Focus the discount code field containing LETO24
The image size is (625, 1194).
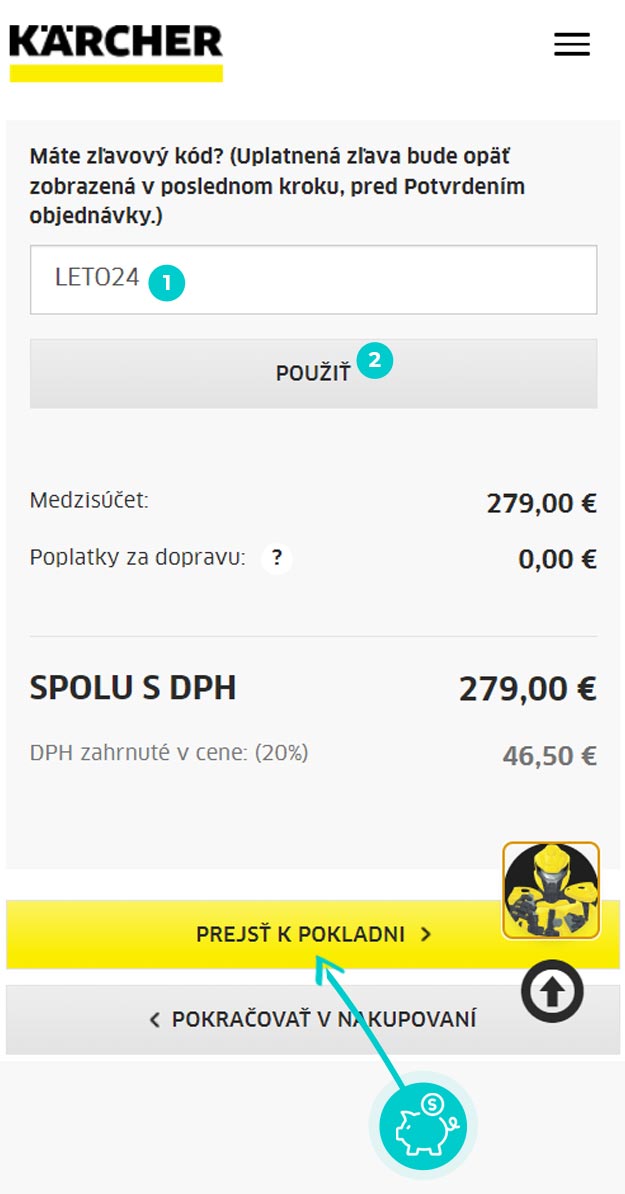pos(314,279)
